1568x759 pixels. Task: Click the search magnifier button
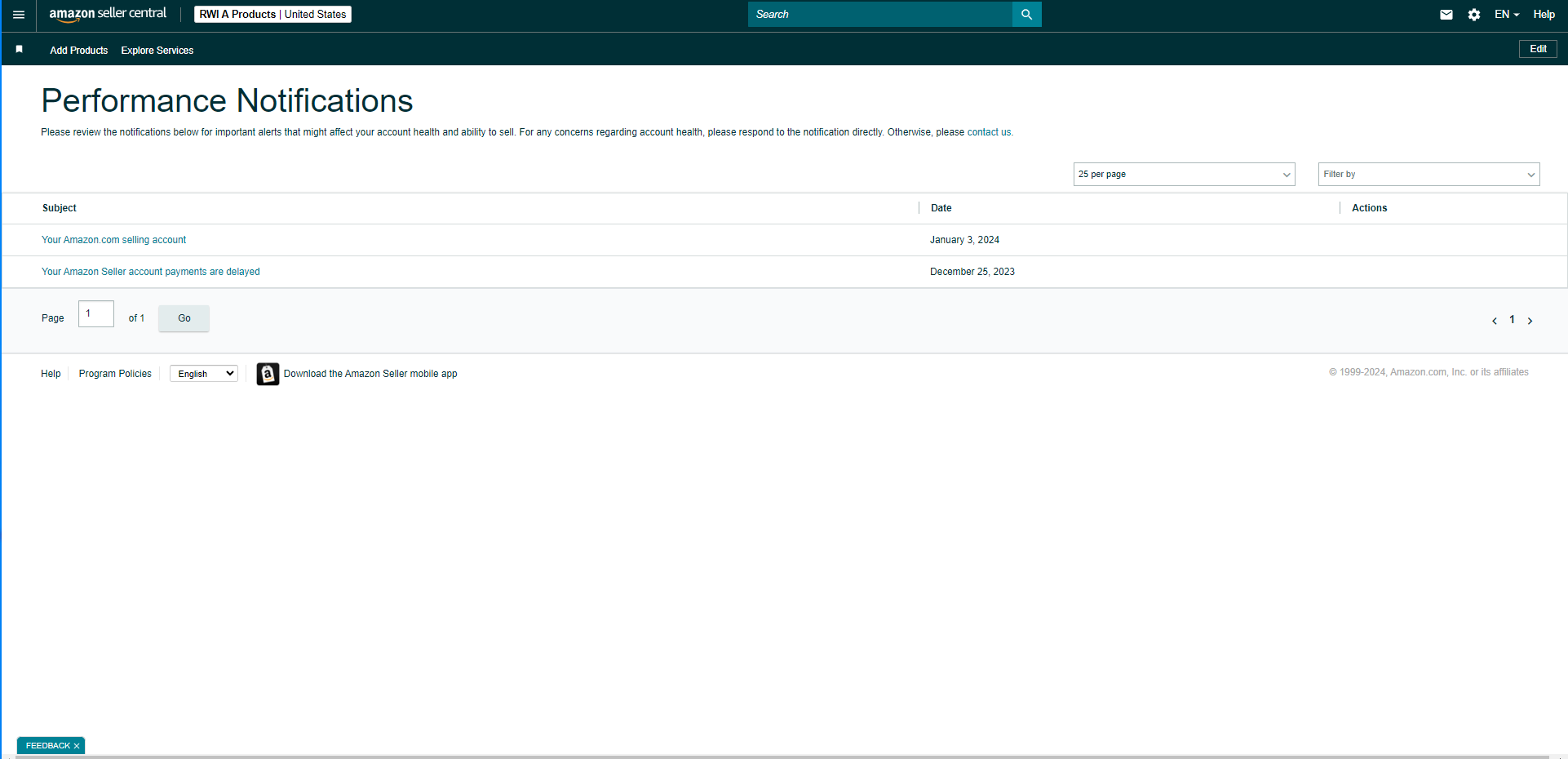coord(1026,14)
